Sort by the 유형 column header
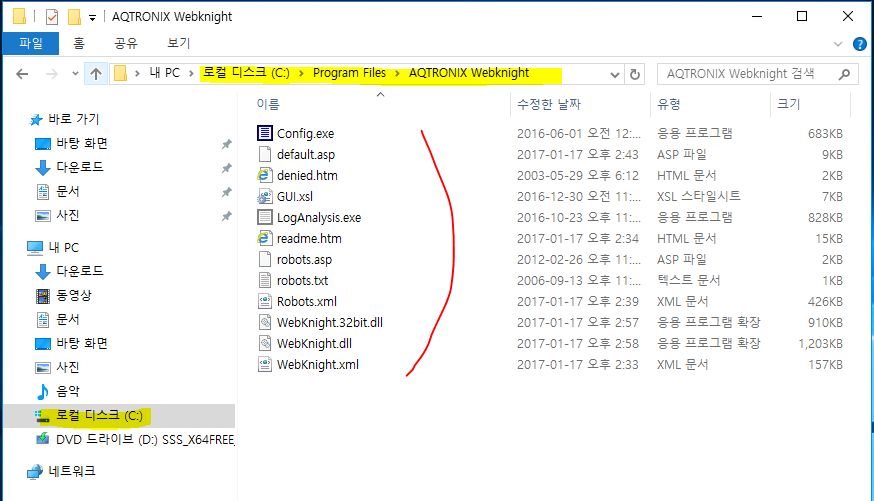The width and height of the screenshot is (874, 501). point(669,104)
